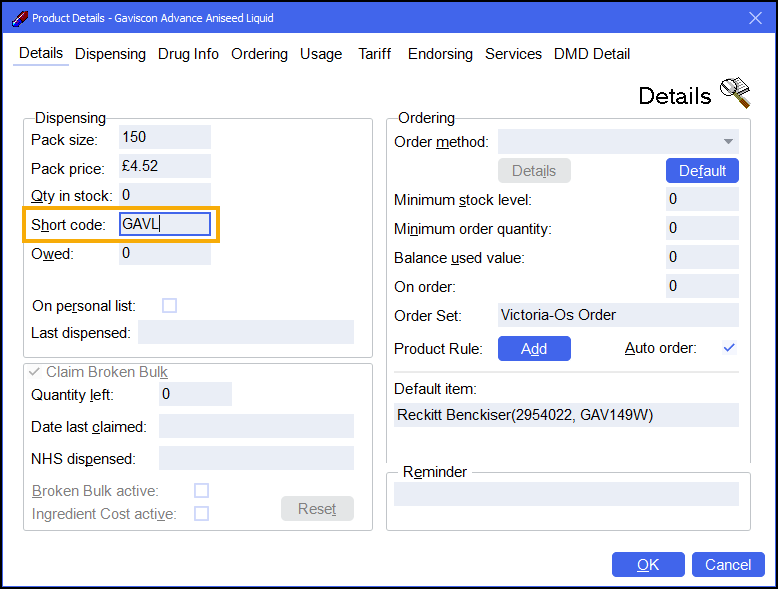Click the NHS dispensed field
This screenshot has height=589, width=778.
coord(256,458)
